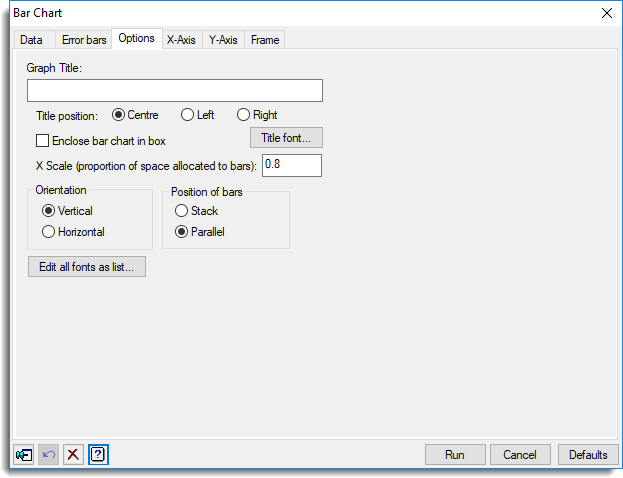
Task: Open the Title font dialog
Action: (286, 138)
